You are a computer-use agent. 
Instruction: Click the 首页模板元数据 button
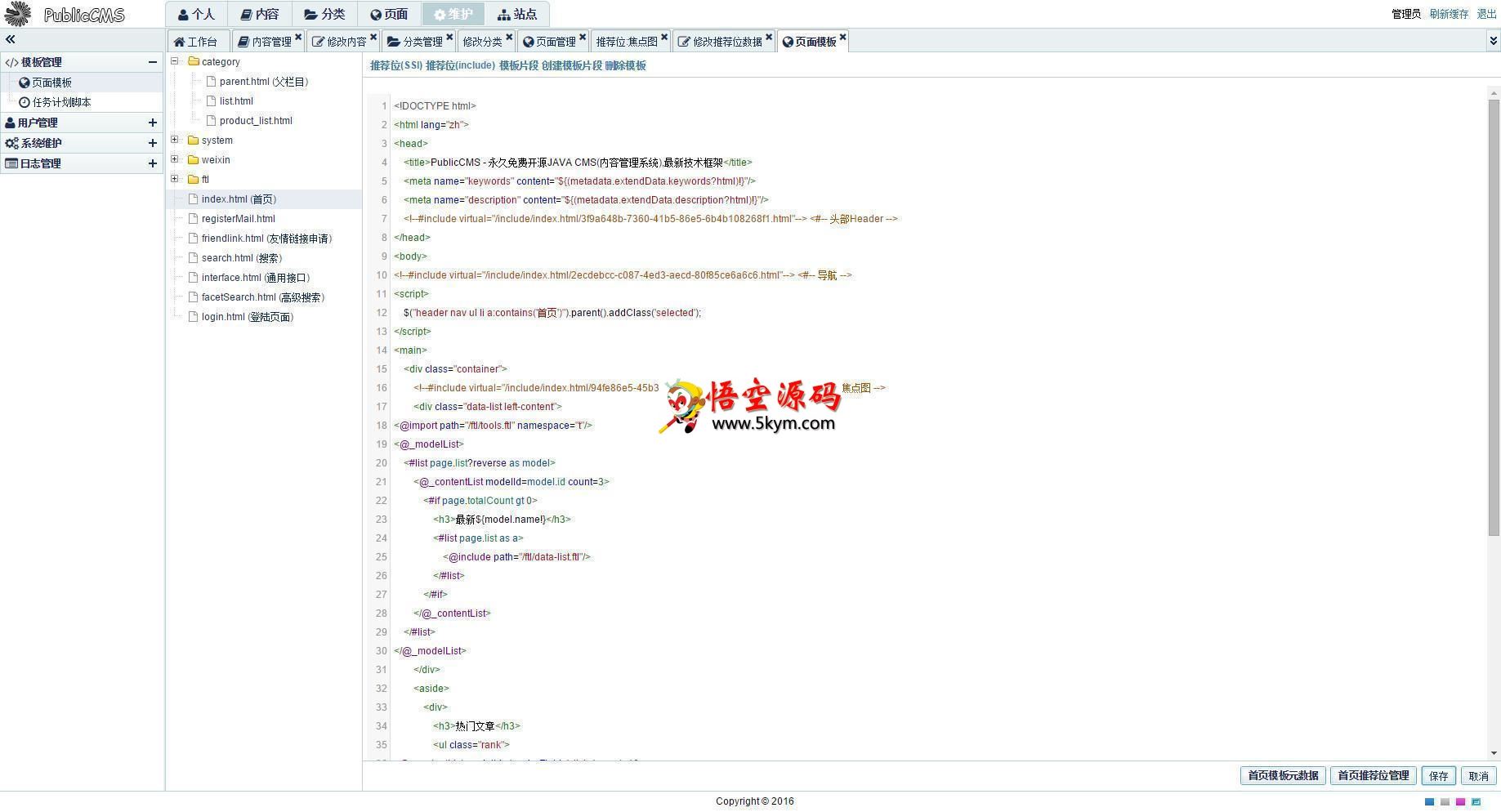[1283, 776]
